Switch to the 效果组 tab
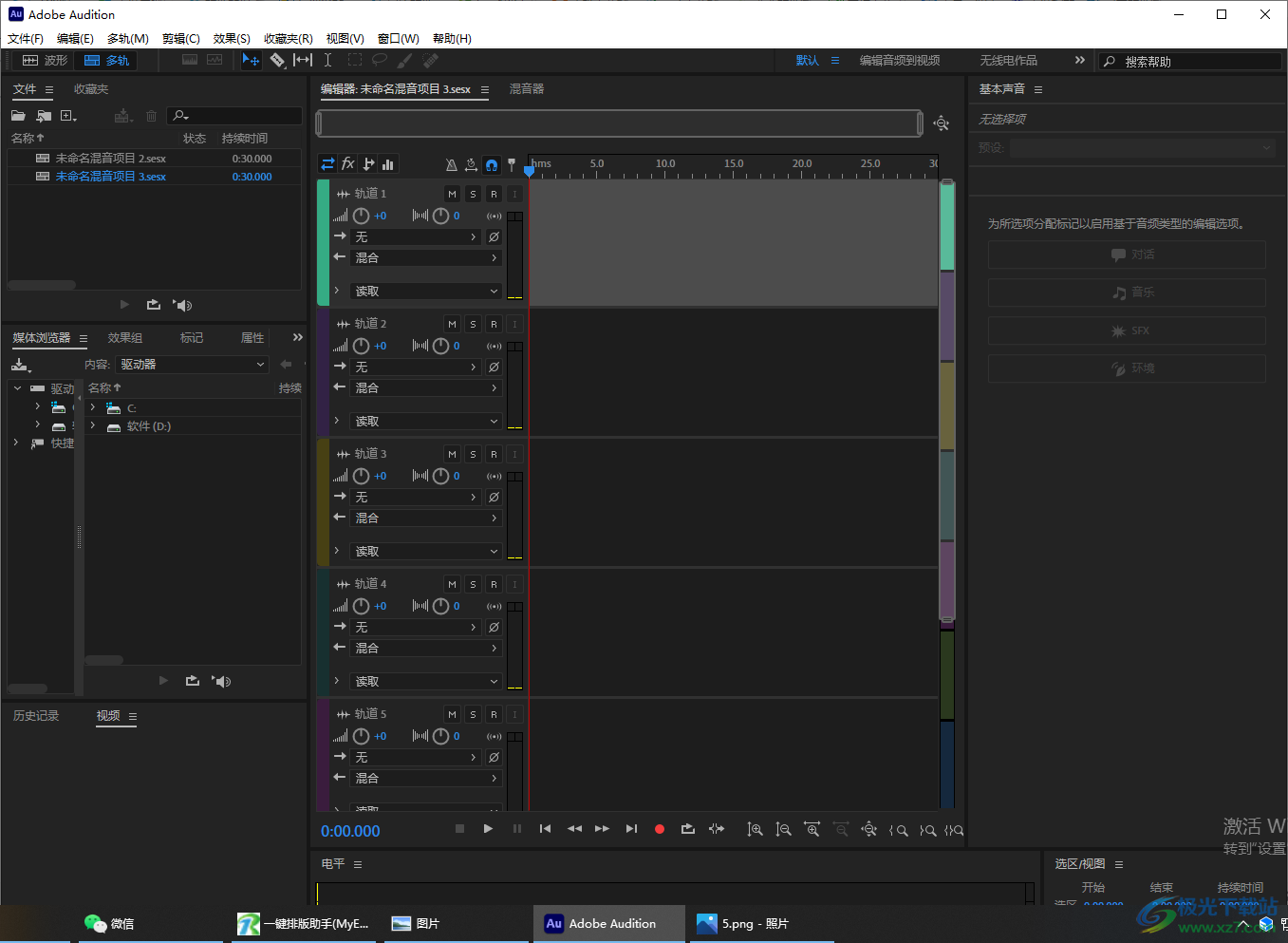 pyautogui.click(x=125, y=338)
